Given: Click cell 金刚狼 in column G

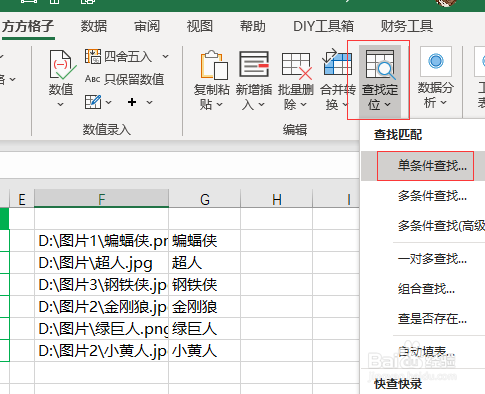Looking at the screenshot, I should (205, 307).
